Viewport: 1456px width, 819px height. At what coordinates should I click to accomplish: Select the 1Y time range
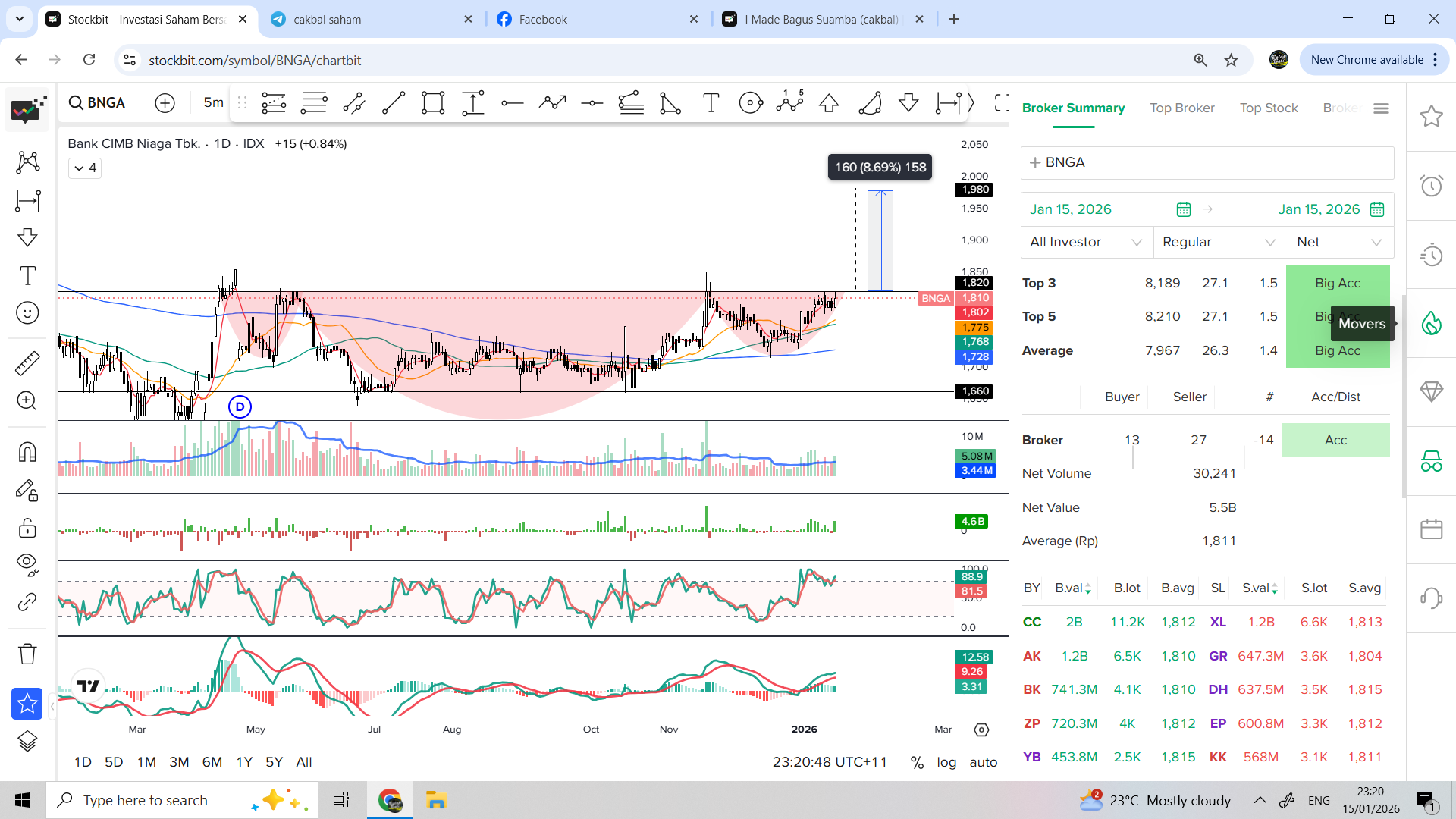[244, 762]
